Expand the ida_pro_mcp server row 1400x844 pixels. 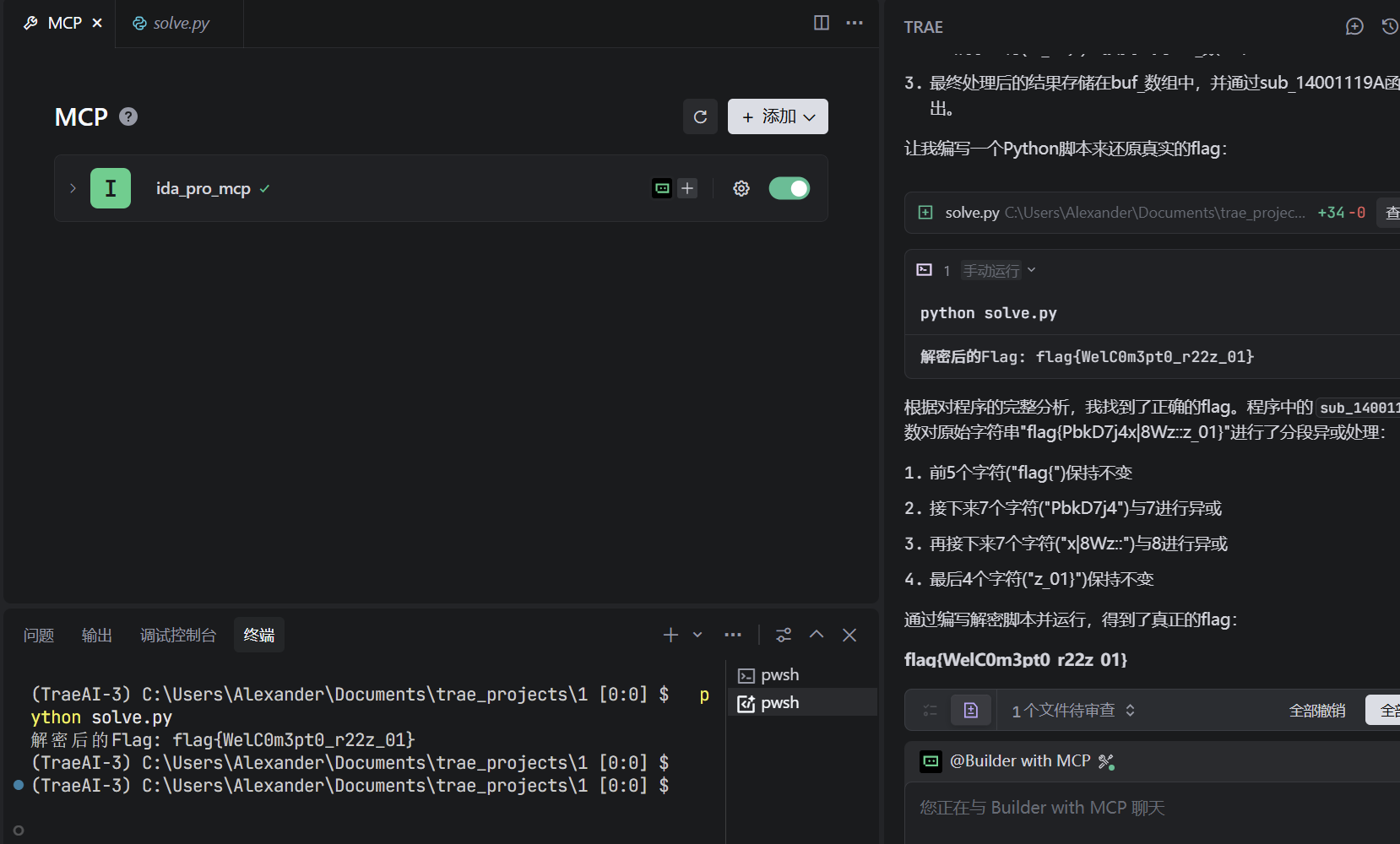pyautogui.click(x=73, y=188)
